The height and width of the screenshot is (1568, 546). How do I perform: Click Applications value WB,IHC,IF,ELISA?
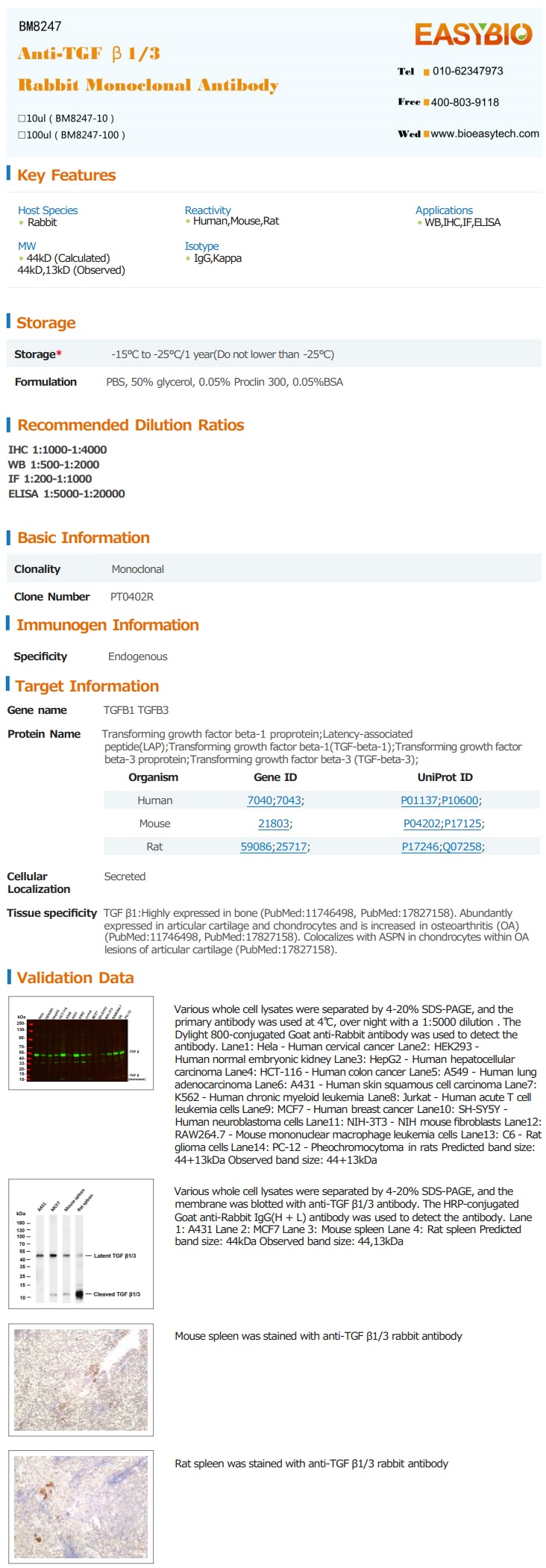point(462,222)
